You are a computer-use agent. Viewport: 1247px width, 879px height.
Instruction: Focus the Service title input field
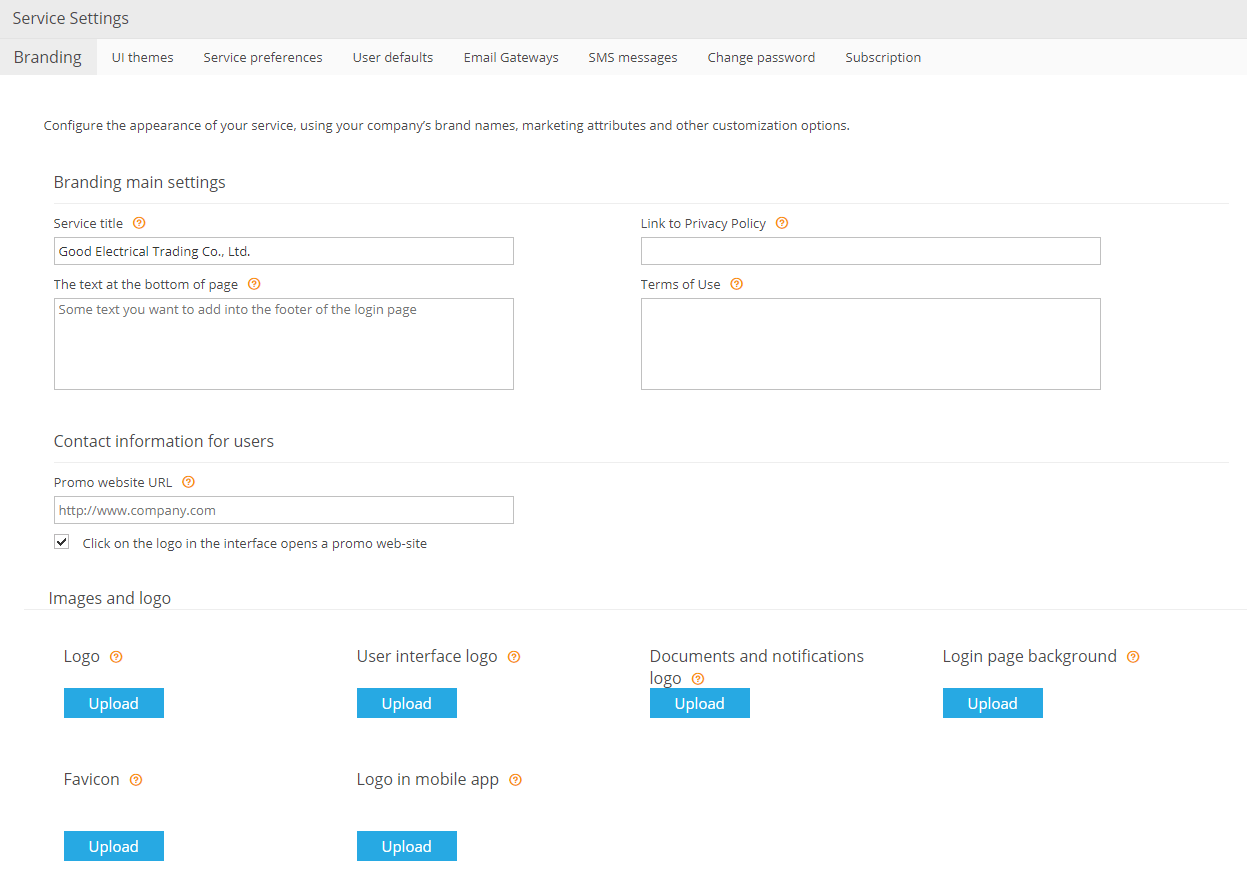[284, 251]
